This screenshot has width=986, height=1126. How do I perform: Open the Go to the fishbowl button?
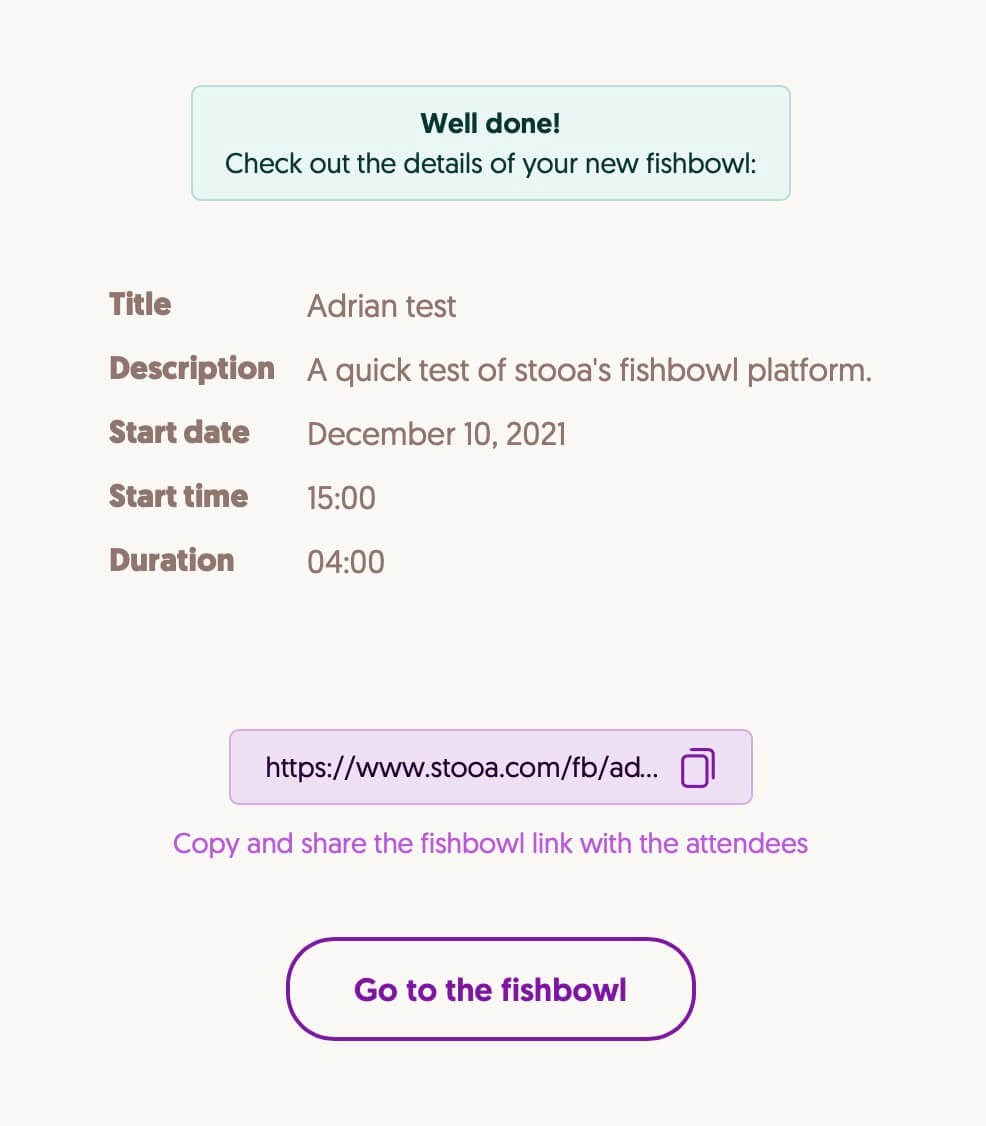[490, 989]
